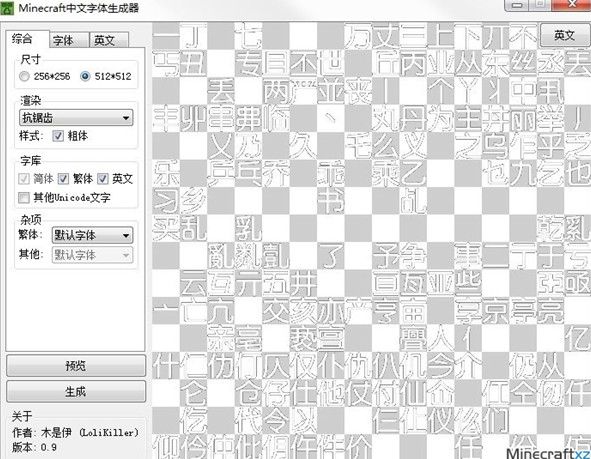Toggle the 英文 character set checkbox

103,179
